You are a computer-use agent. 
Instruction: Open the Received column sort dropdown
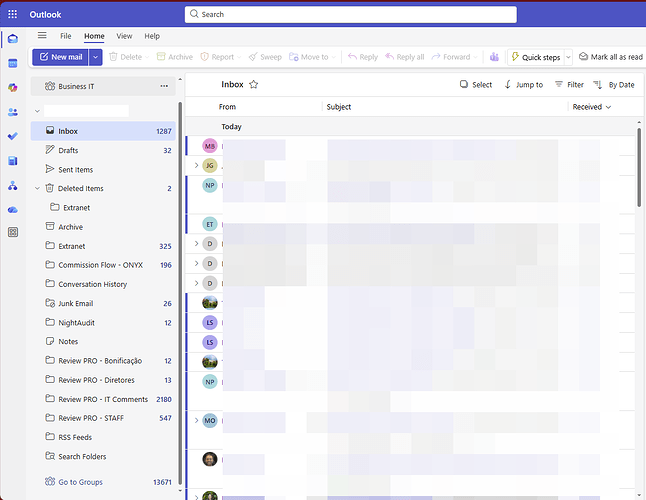tap(592, 107)
